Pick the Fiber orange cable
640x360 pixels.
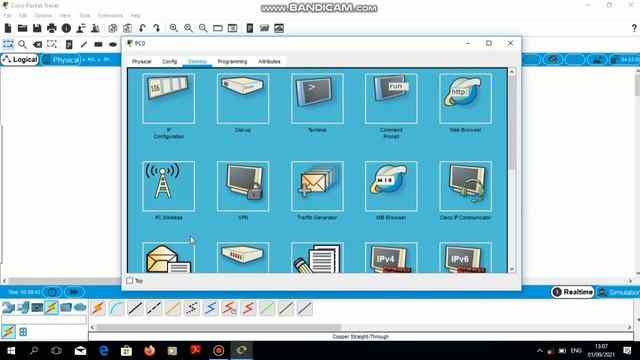173,308
